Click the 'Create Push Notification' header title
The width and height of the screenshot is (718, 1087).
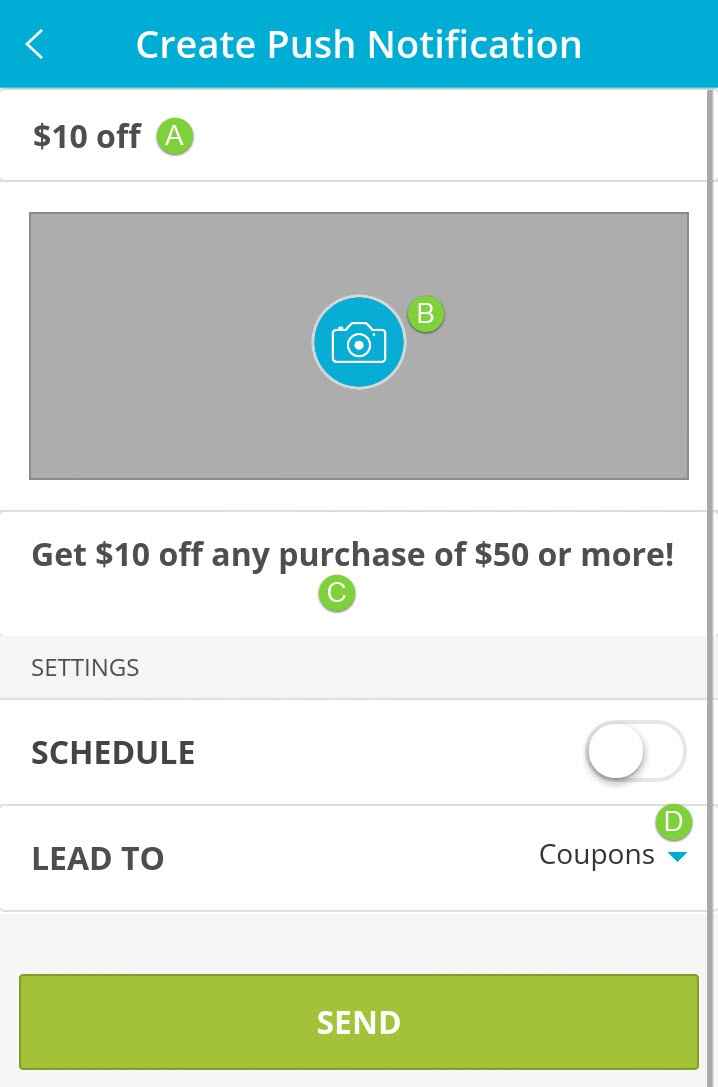coord(358,44)
